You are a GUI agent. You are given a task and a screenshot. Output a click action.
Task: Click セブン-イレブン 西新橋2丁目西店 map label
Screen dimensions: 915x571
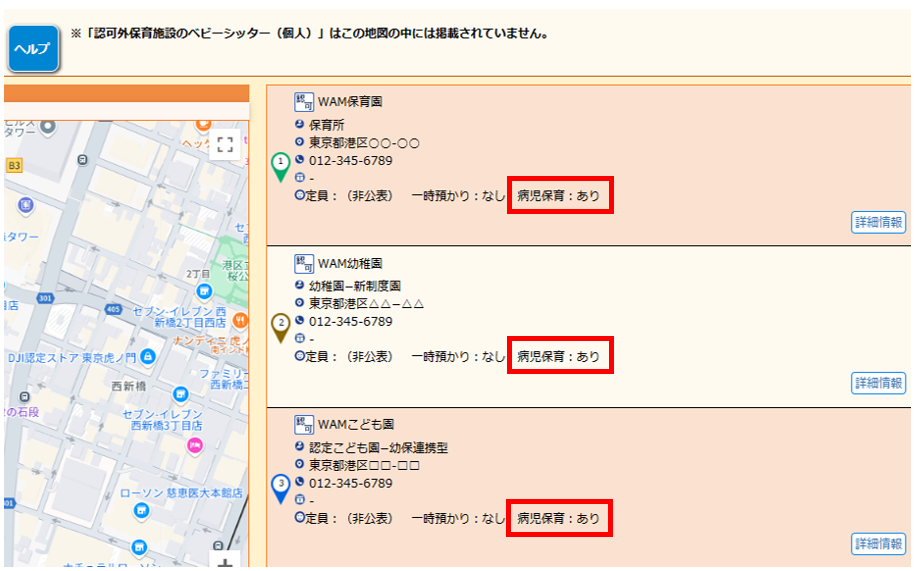(x=181, y=317)
